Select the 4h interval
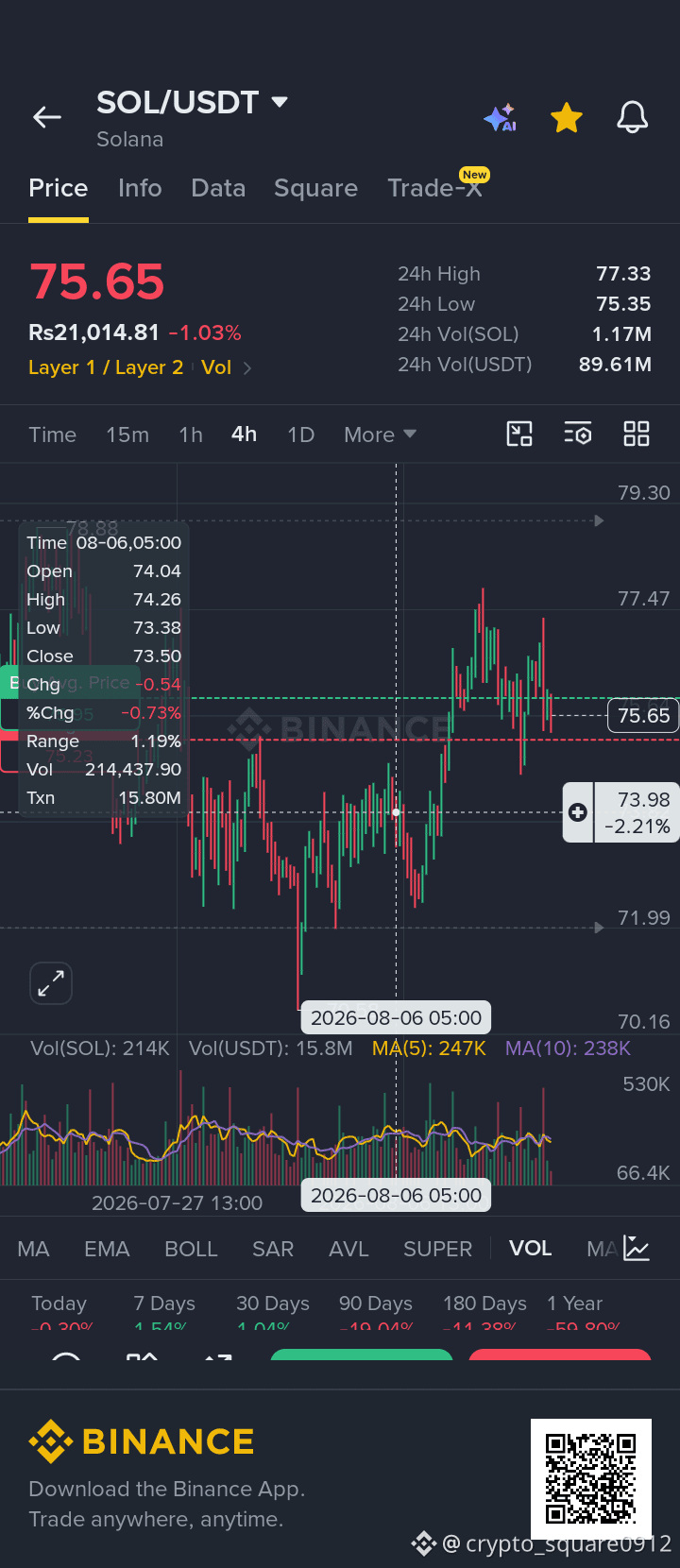This screenshot has width=680, height=1568. coord(244,435)
